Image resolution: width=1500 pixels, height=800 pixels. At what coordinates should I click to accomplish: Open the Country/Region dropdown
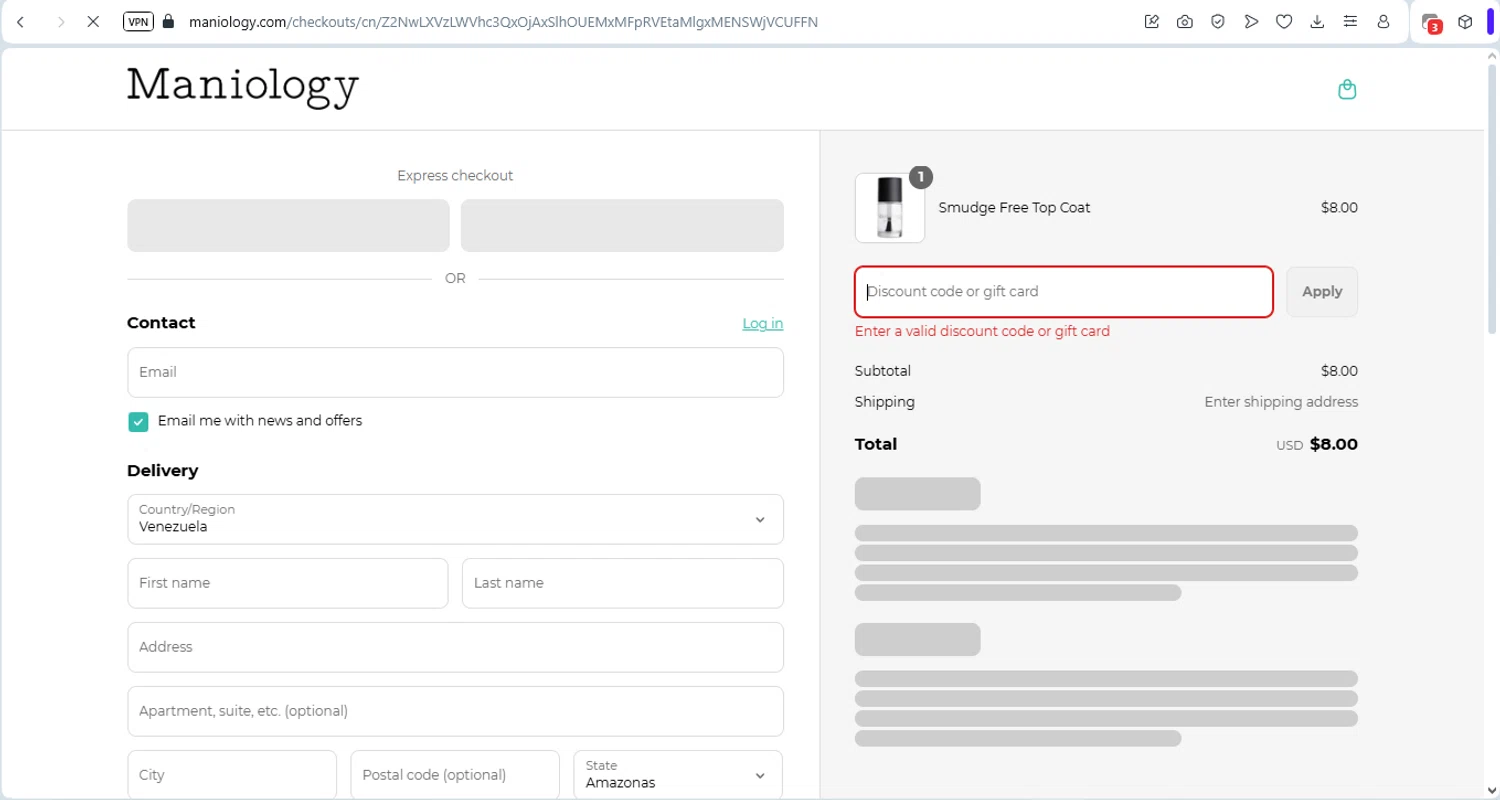(x=455, y=519)
